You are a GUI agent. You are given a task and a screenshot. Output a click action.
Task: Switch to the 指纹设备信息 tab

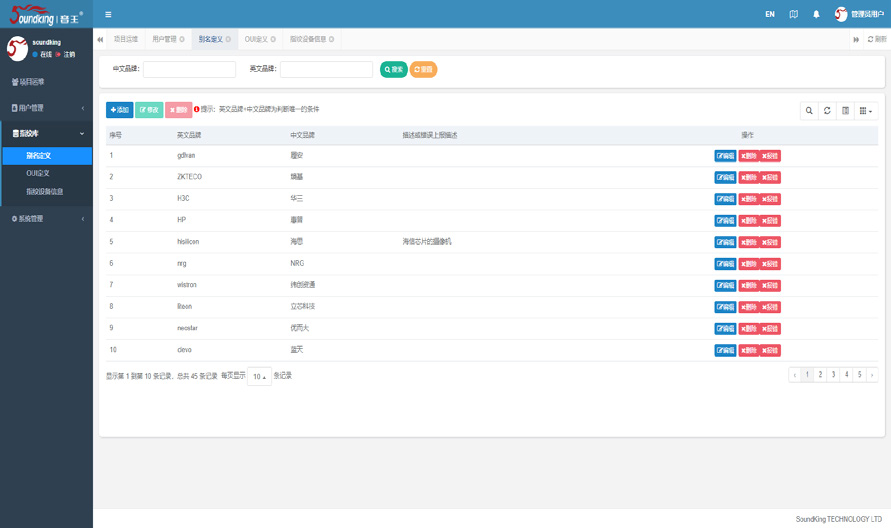tap(307, 39)
